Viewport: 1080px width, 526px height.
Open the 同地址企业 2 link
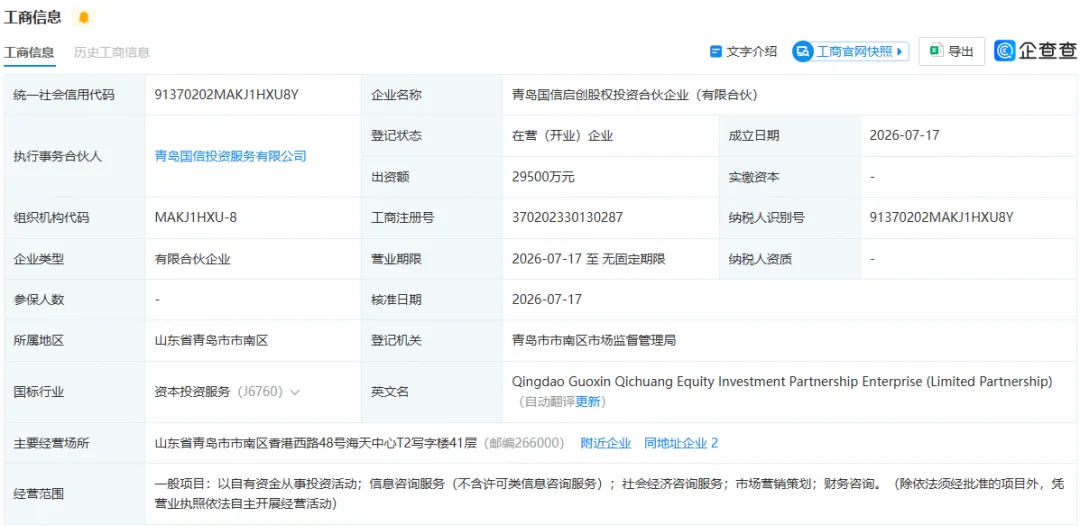click(681, 443)
